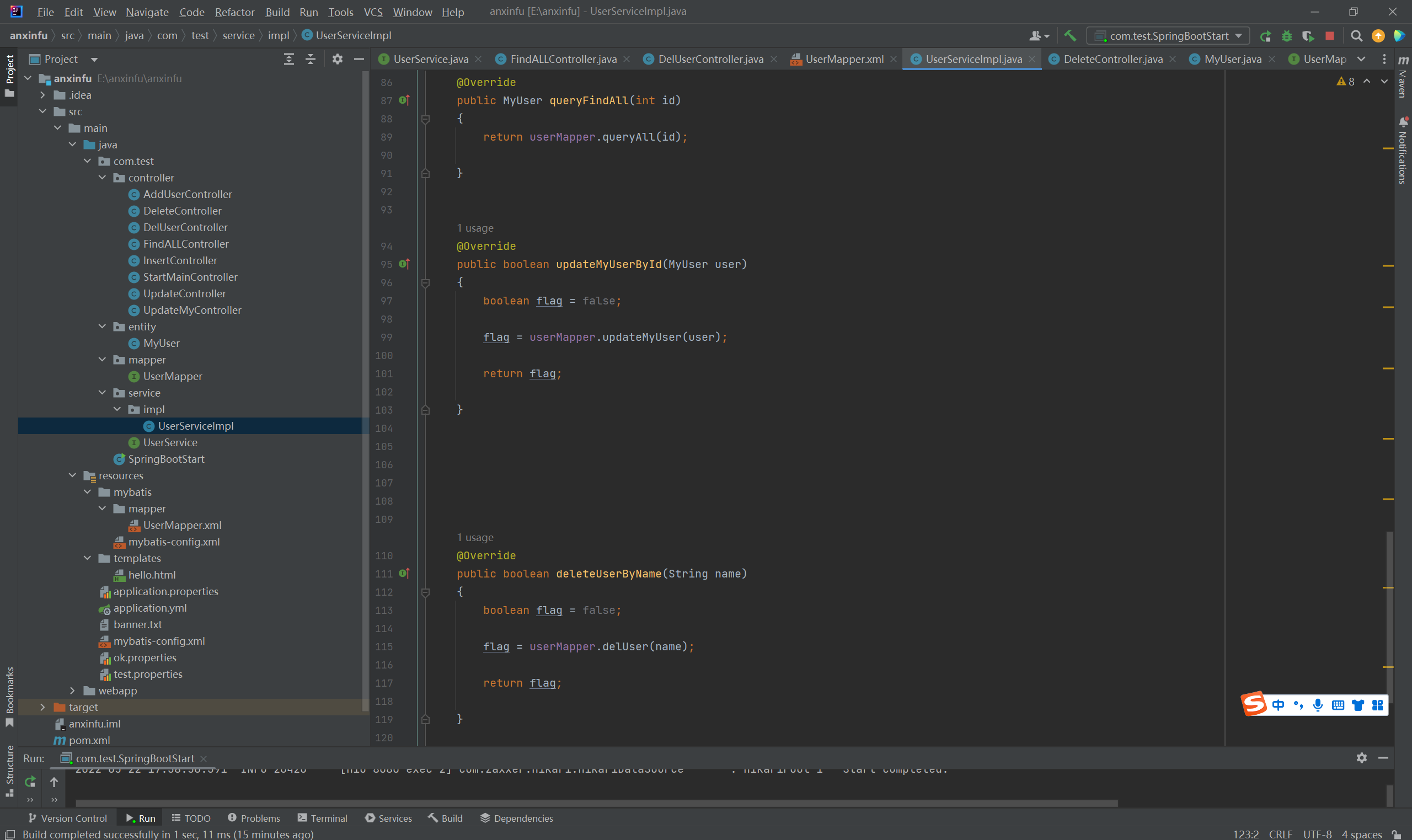Toggle fold marker at line 96
This screenshot has height=840, width=1412.
pos(426,282)
